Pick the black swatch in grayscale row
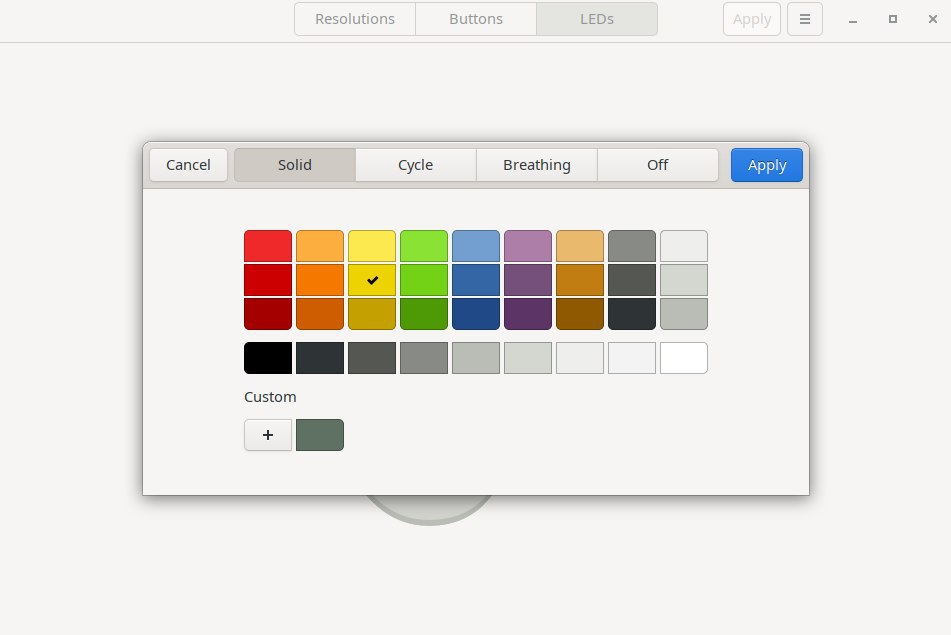This screenshot has width=951, height=635. (x=268, y=358)
